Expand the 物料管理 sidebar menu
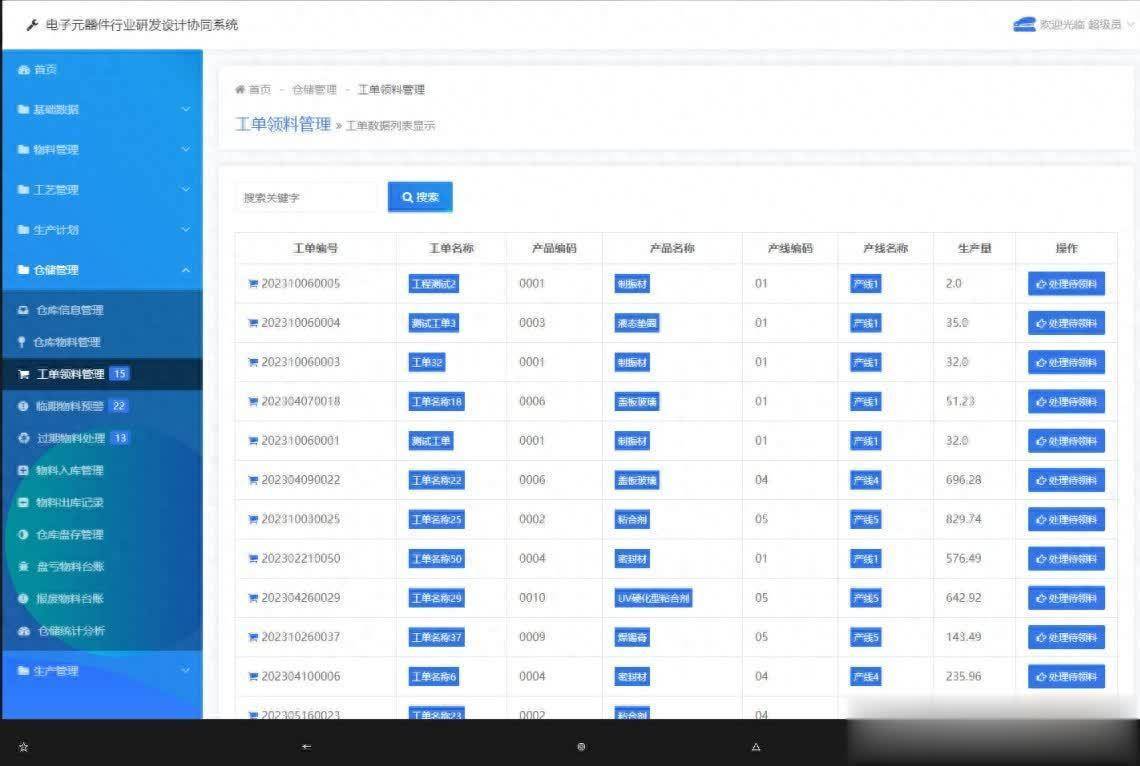This screenshot has height=766, width=1140. click(x=100, y=150)
